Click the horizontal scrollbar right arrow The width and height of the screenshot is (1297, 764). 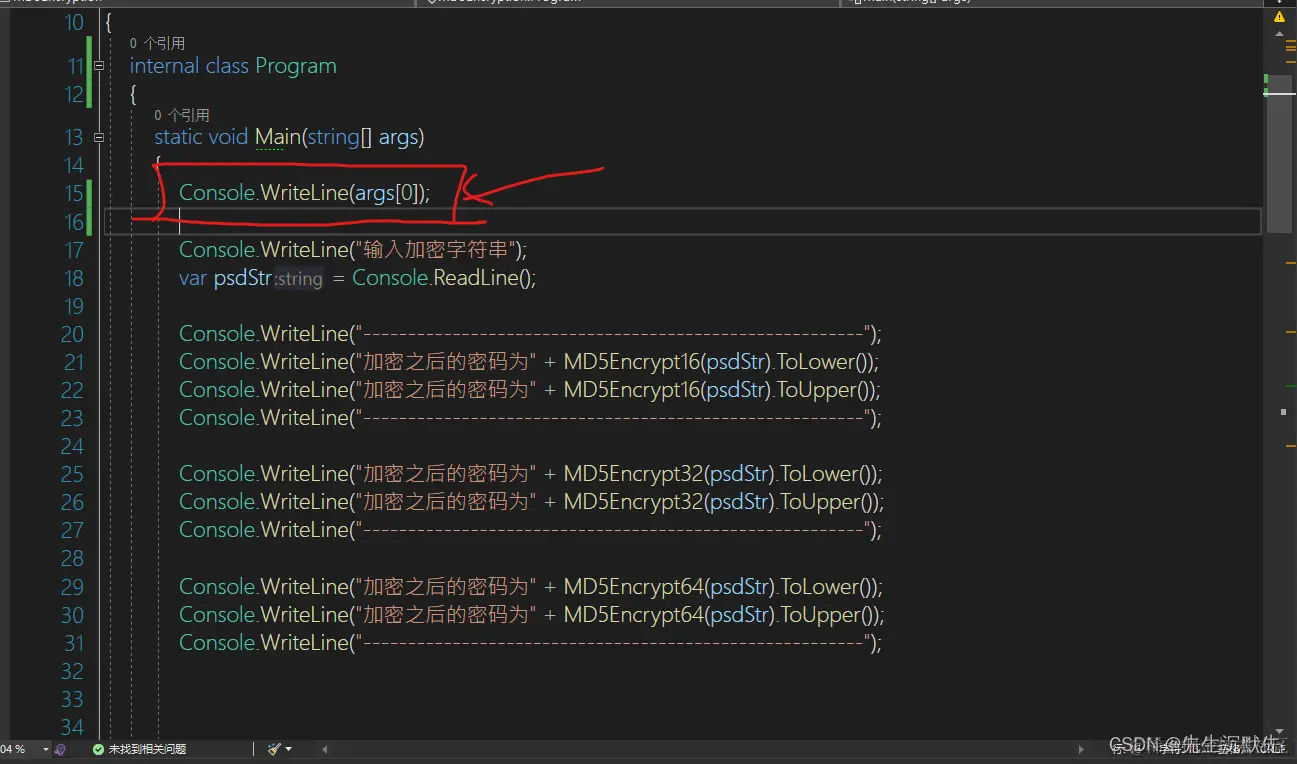pos(1081,749)
